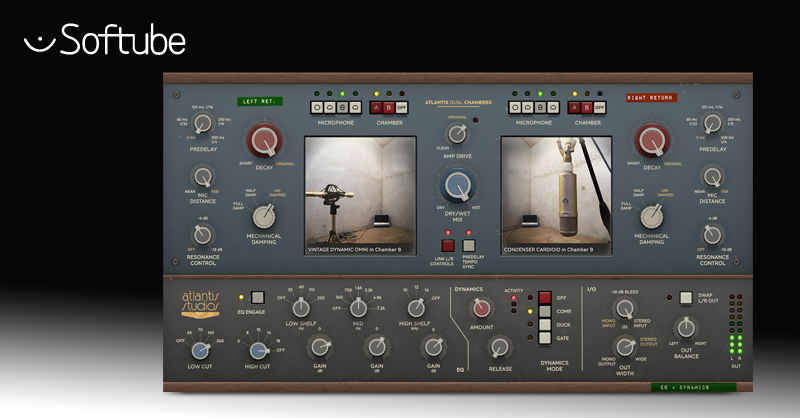This screenshot has height=418, width=800.
Task: Click the left Mechanical Damping knob
Action: coord(264,217)
